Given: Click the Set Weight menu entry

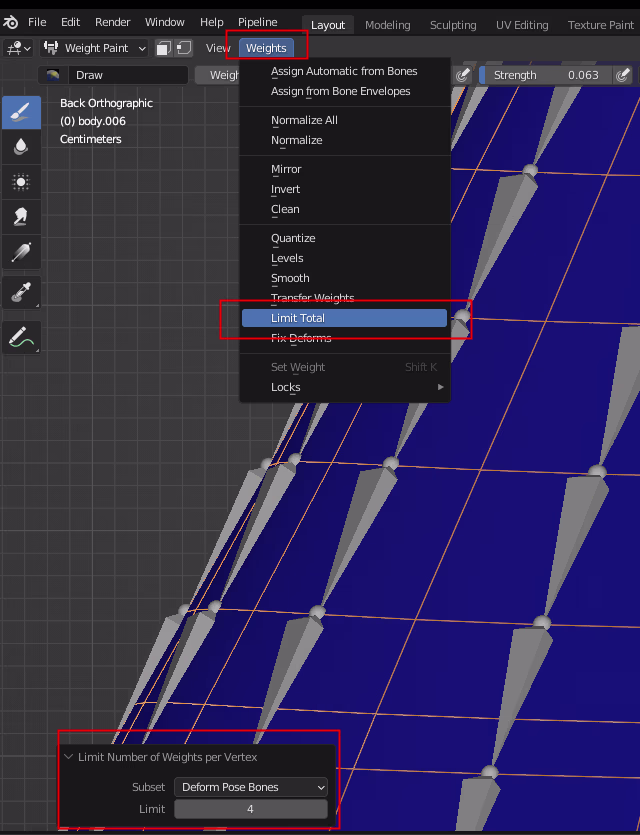Looking at the screenshot, I should (x=344, y=367).
